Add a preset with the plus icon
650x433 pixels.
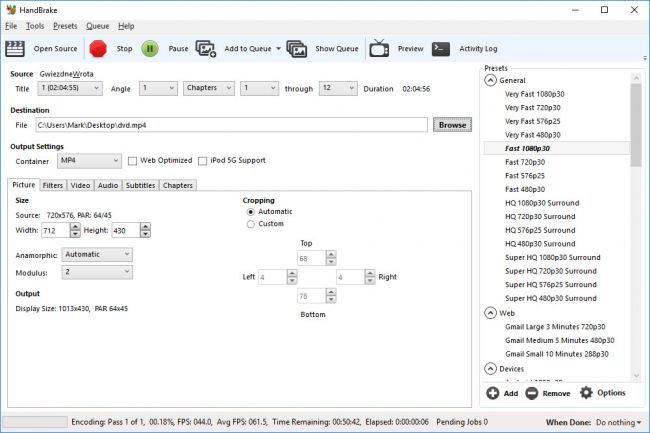pyautogui.click(x=492, y=393)
